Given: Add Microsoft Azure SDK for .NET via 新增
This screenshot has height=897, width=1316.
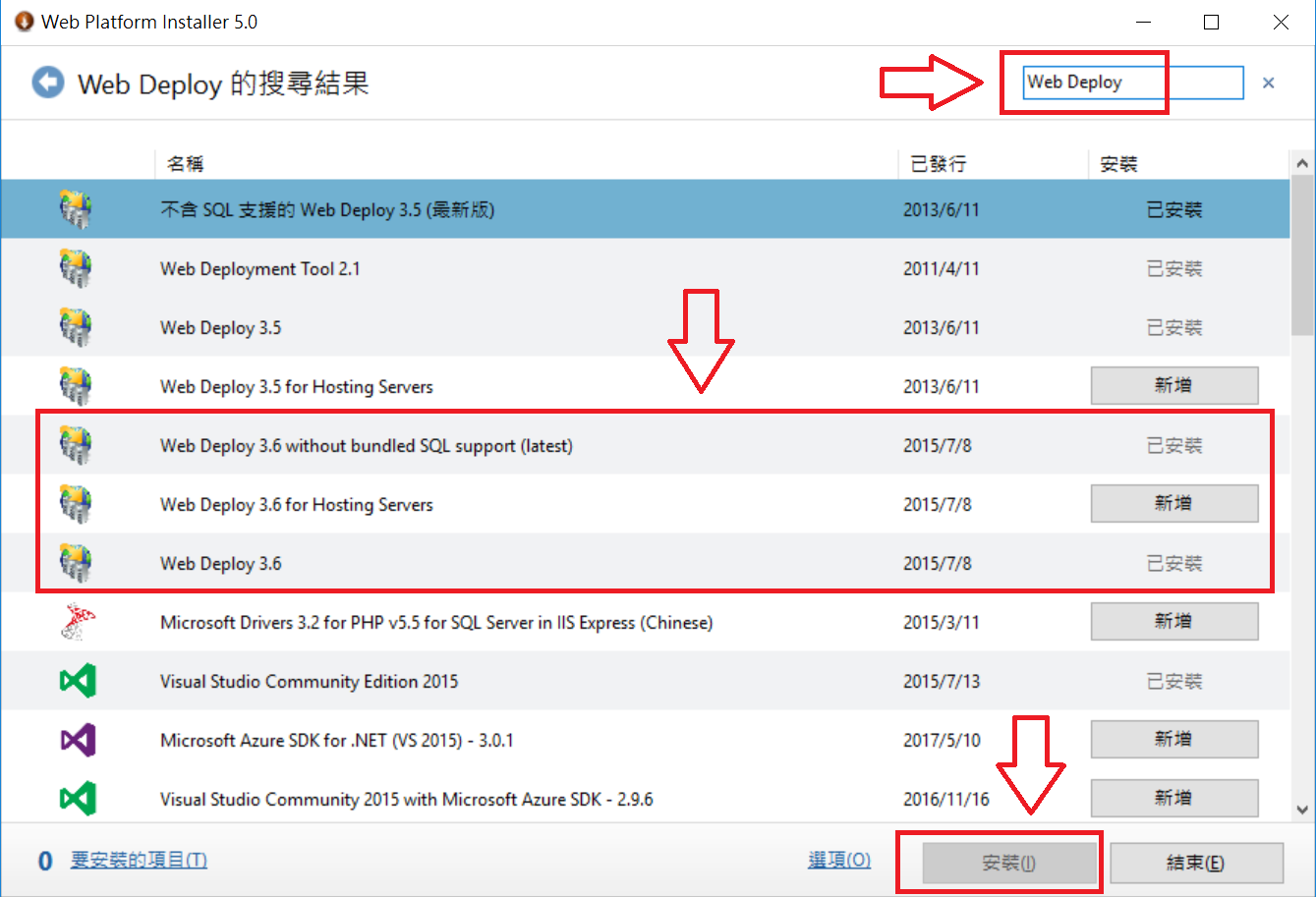Looking at the screenshot, I should 1174,739.
